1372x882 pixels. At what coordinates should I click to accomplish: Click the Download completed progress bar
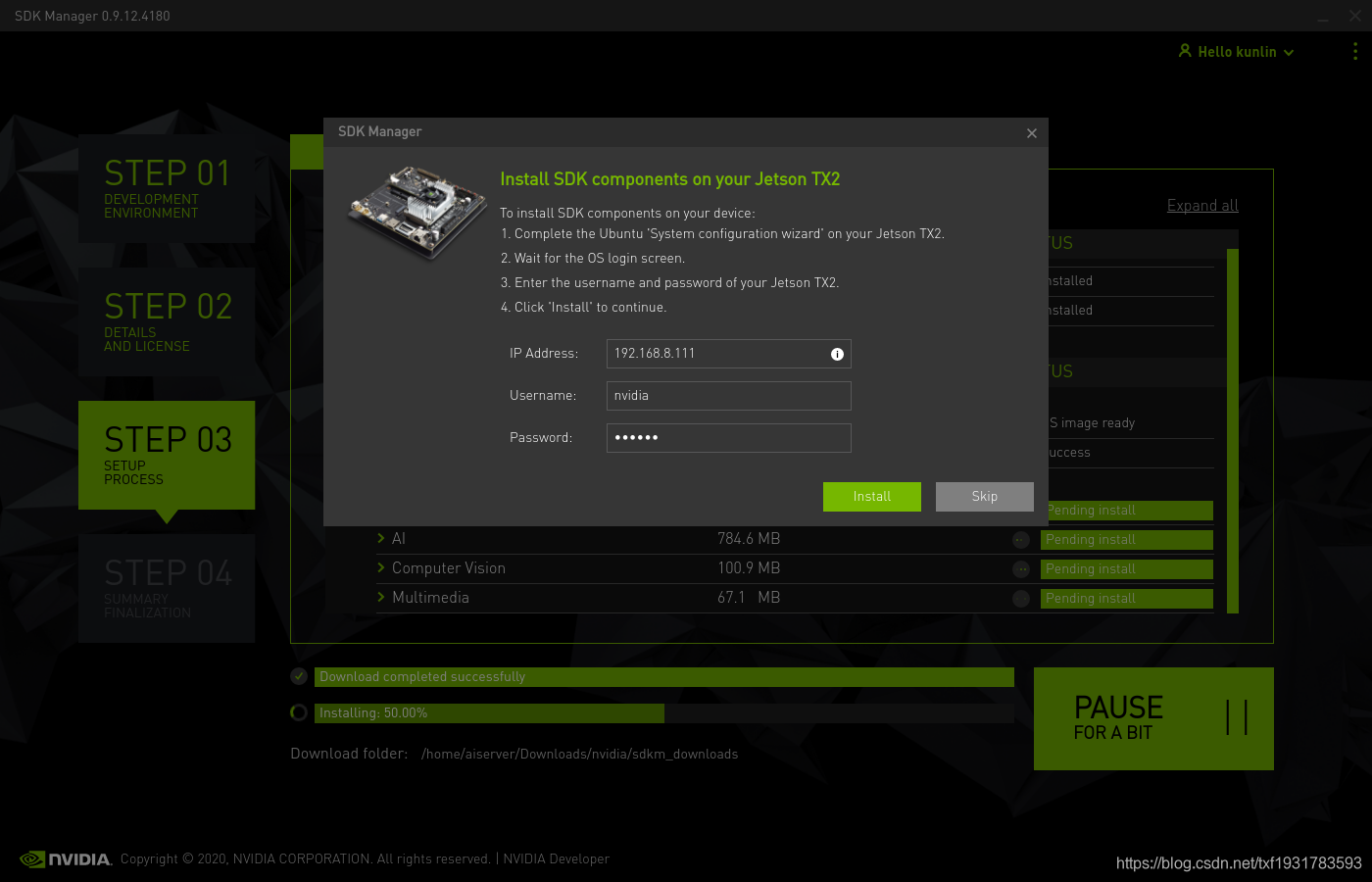pyautogui.click(x=664, y=677)
